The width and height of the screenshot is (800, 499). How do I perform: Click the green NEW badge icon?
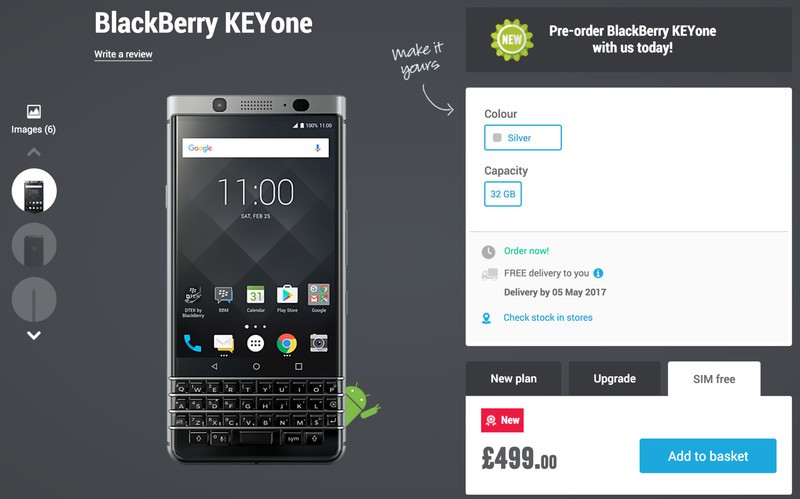pyautogui.click(x=512, y=40)
